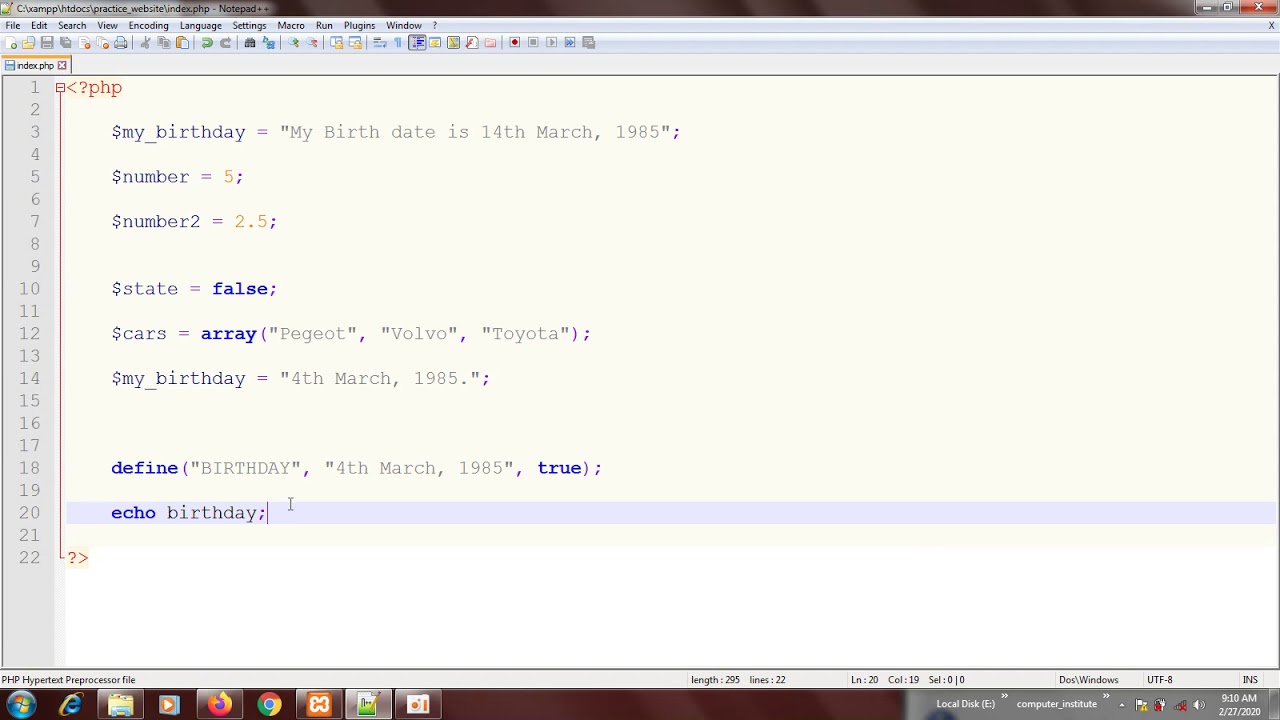
Task: Open Firefox from the taskbar
Action: [x=219, y=705]
